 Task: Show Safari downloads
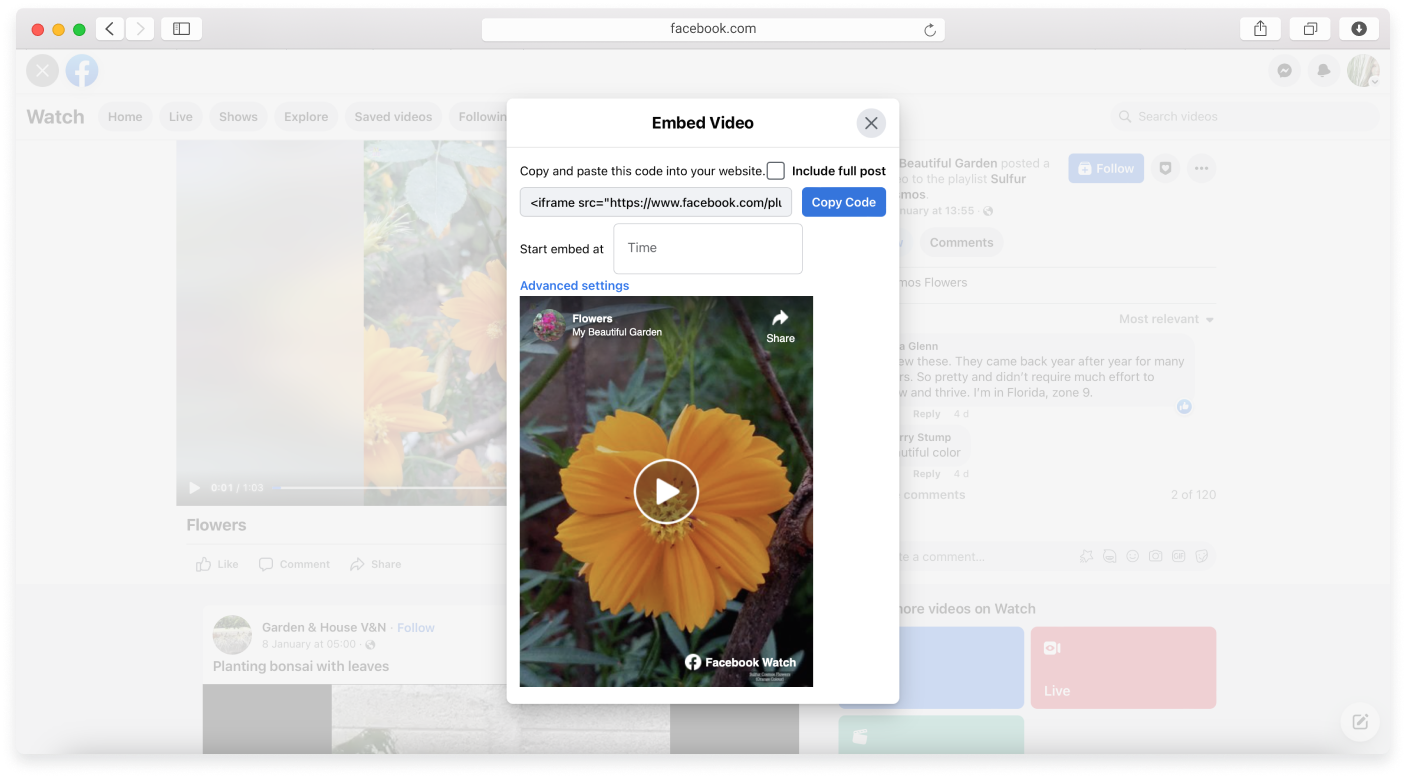point(1359,29)
